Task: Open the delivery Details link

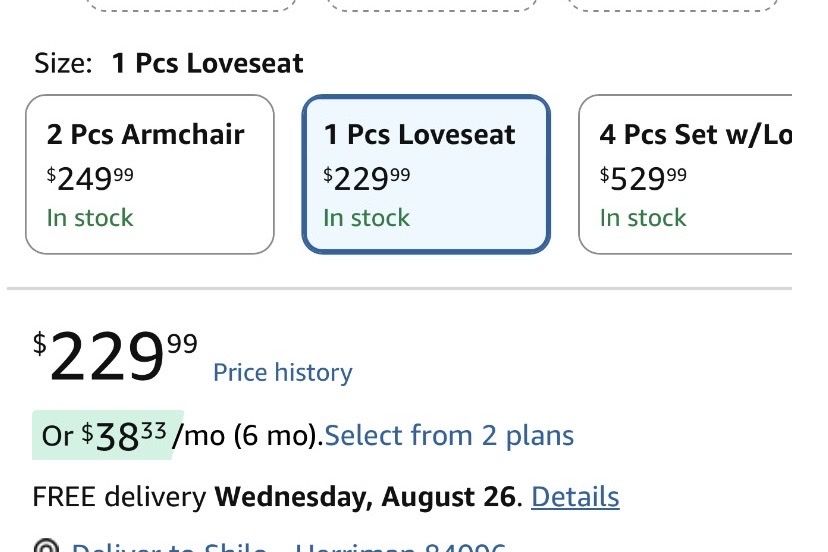Action: click(x=575, y=497)
